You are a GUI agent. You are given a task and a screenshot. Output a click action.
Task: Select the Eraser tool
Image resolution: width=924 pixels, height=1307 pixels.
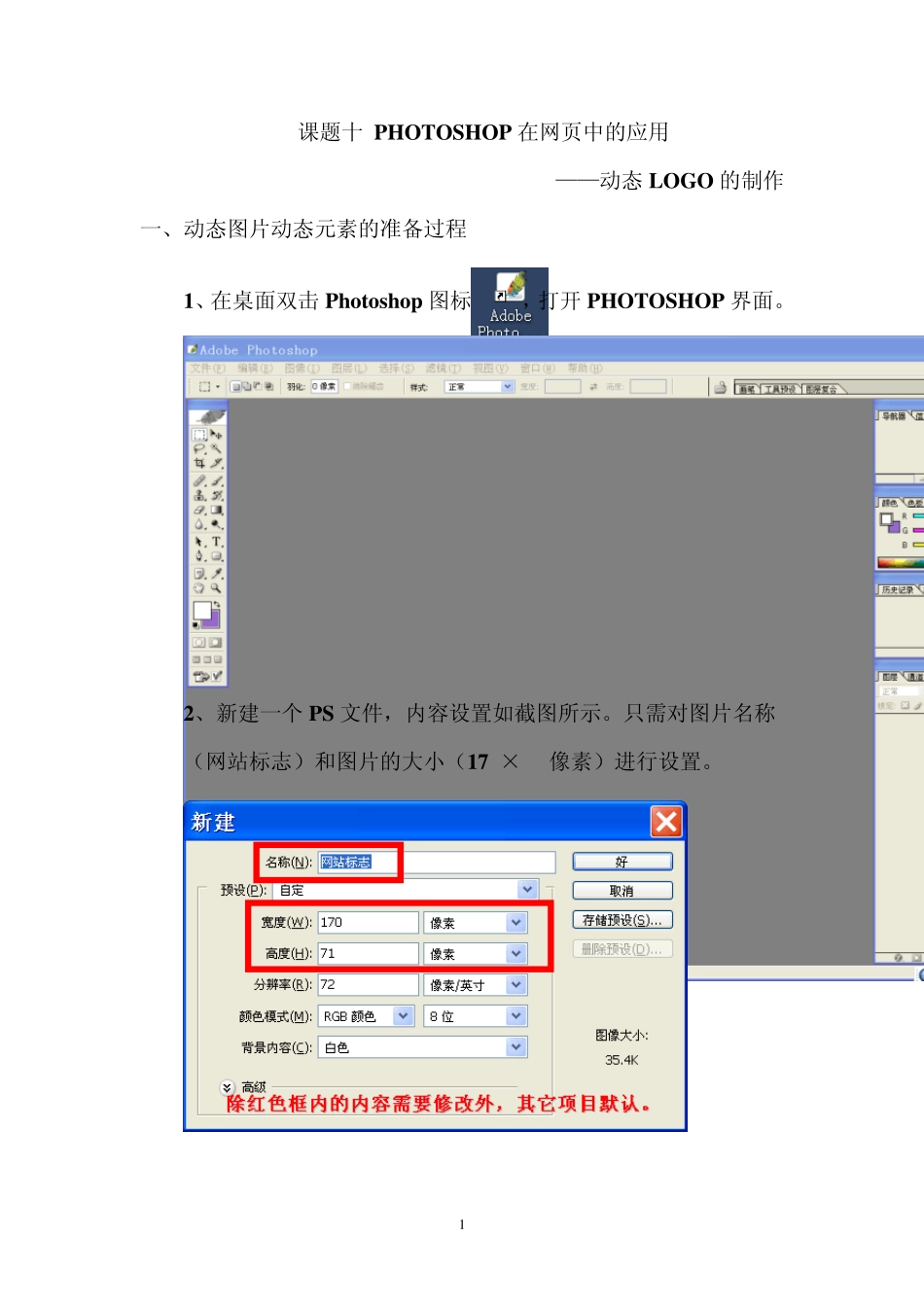tap(199, 510)
